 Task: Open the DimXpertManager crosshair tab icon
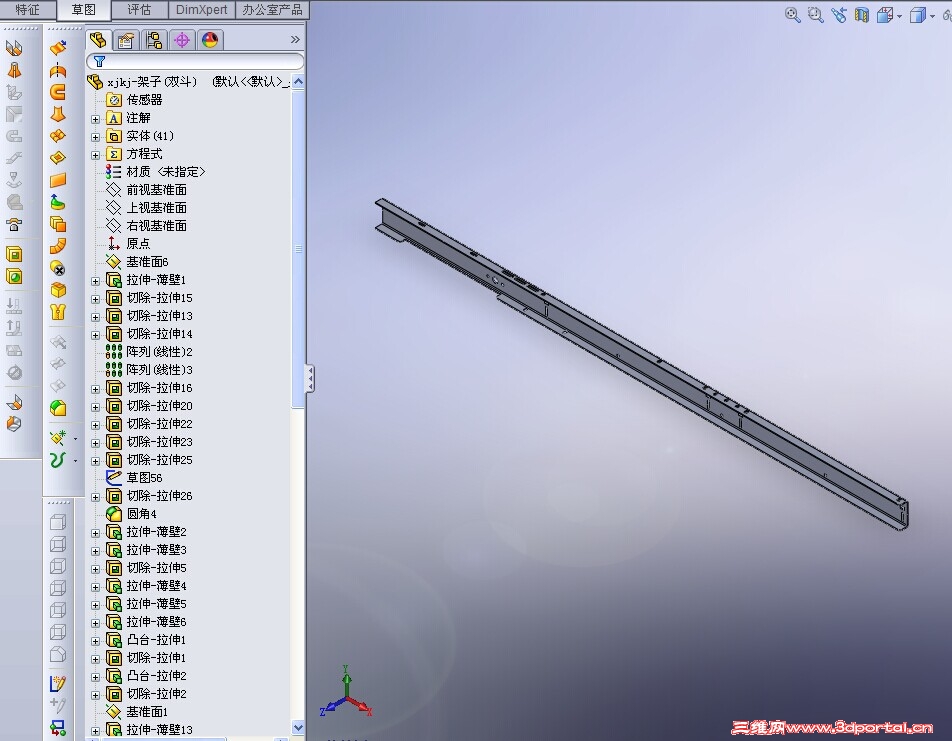182,40
